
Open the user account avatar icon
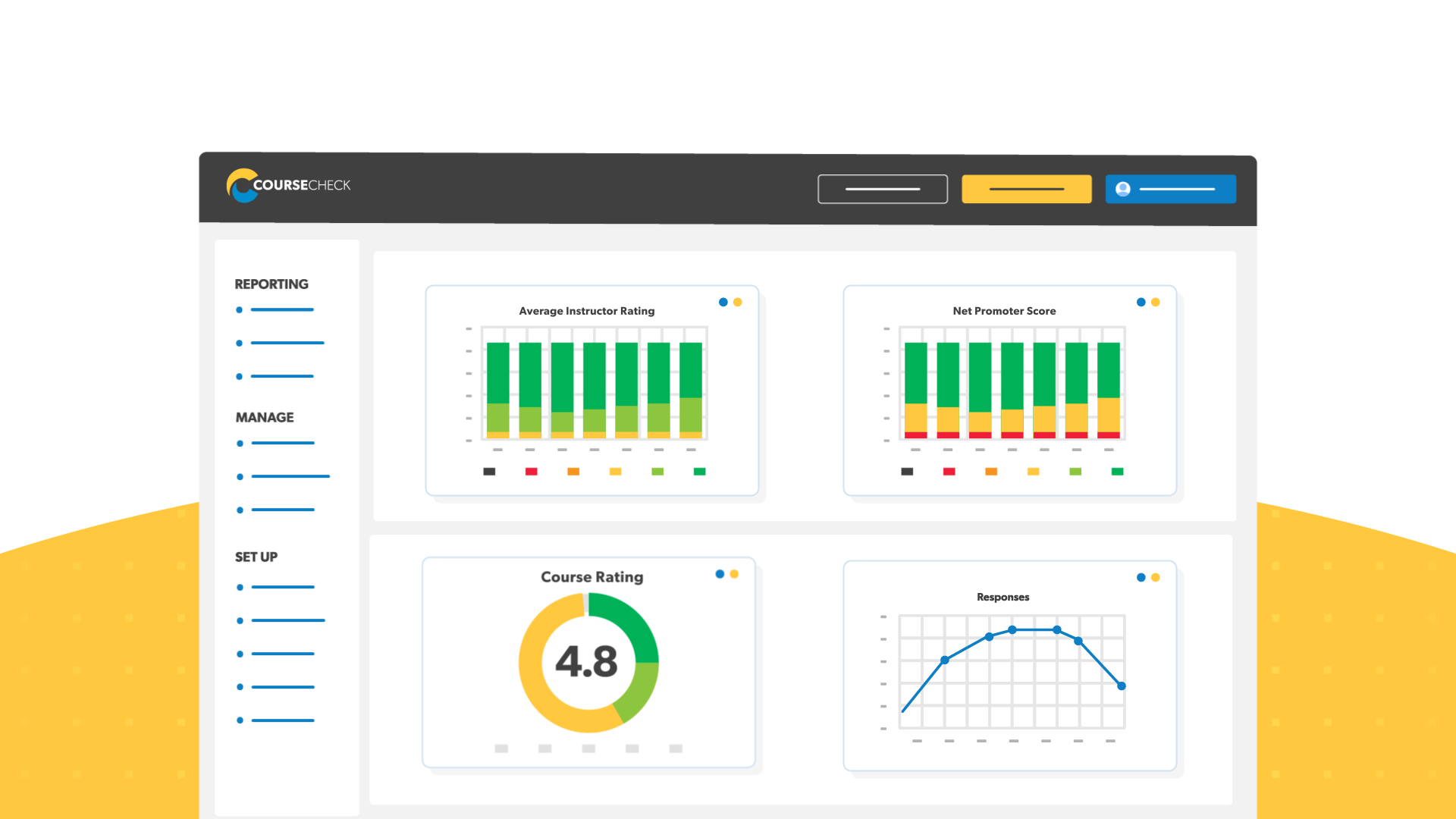click(1122, 189)
